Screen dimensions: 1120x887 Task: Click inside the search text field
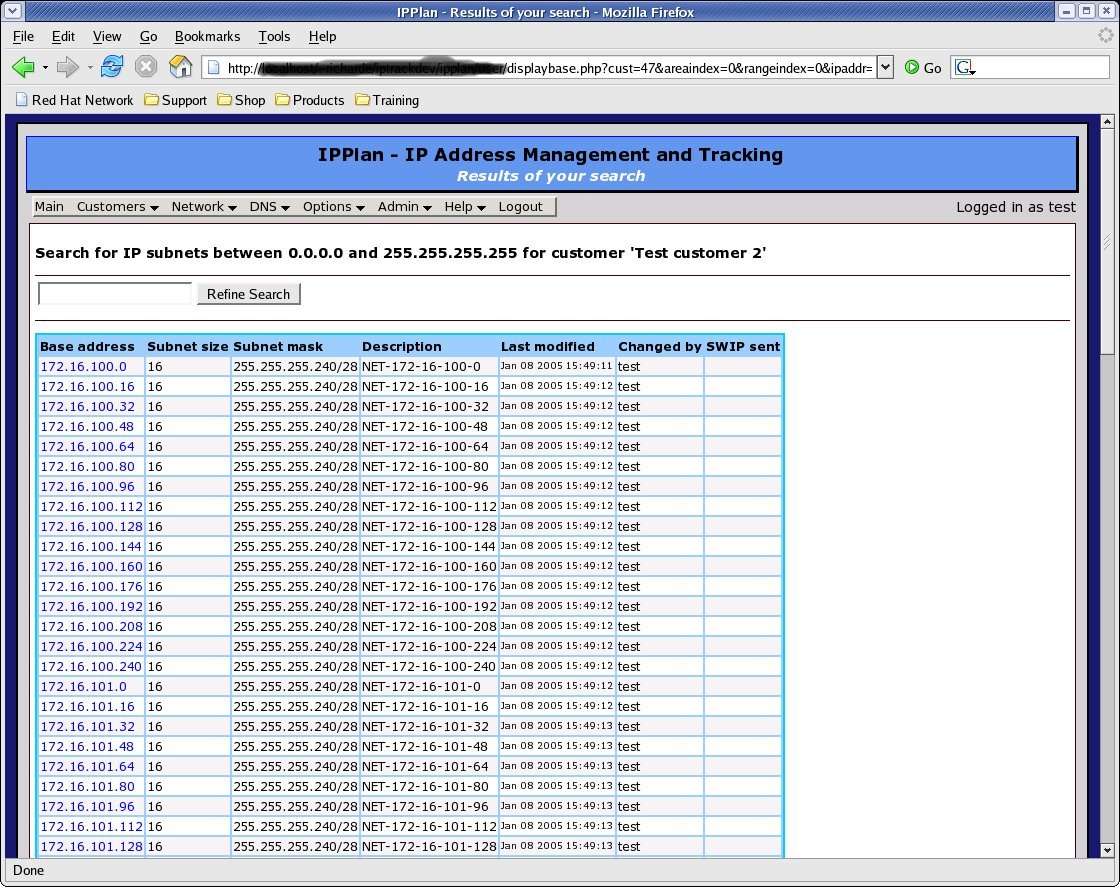[113, 293]
